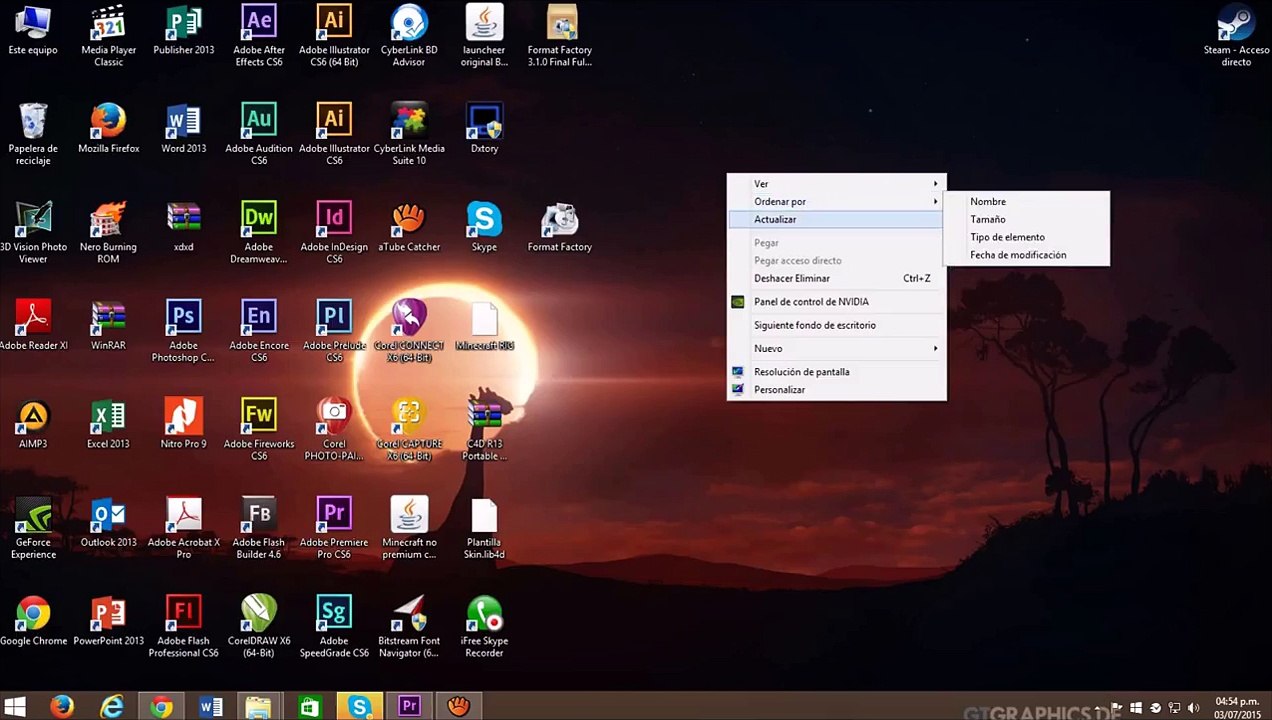The height and width of the screenshot is (720, 1272).
Task: Sort by Fecha de modificación
Action: coord(1026,255)
